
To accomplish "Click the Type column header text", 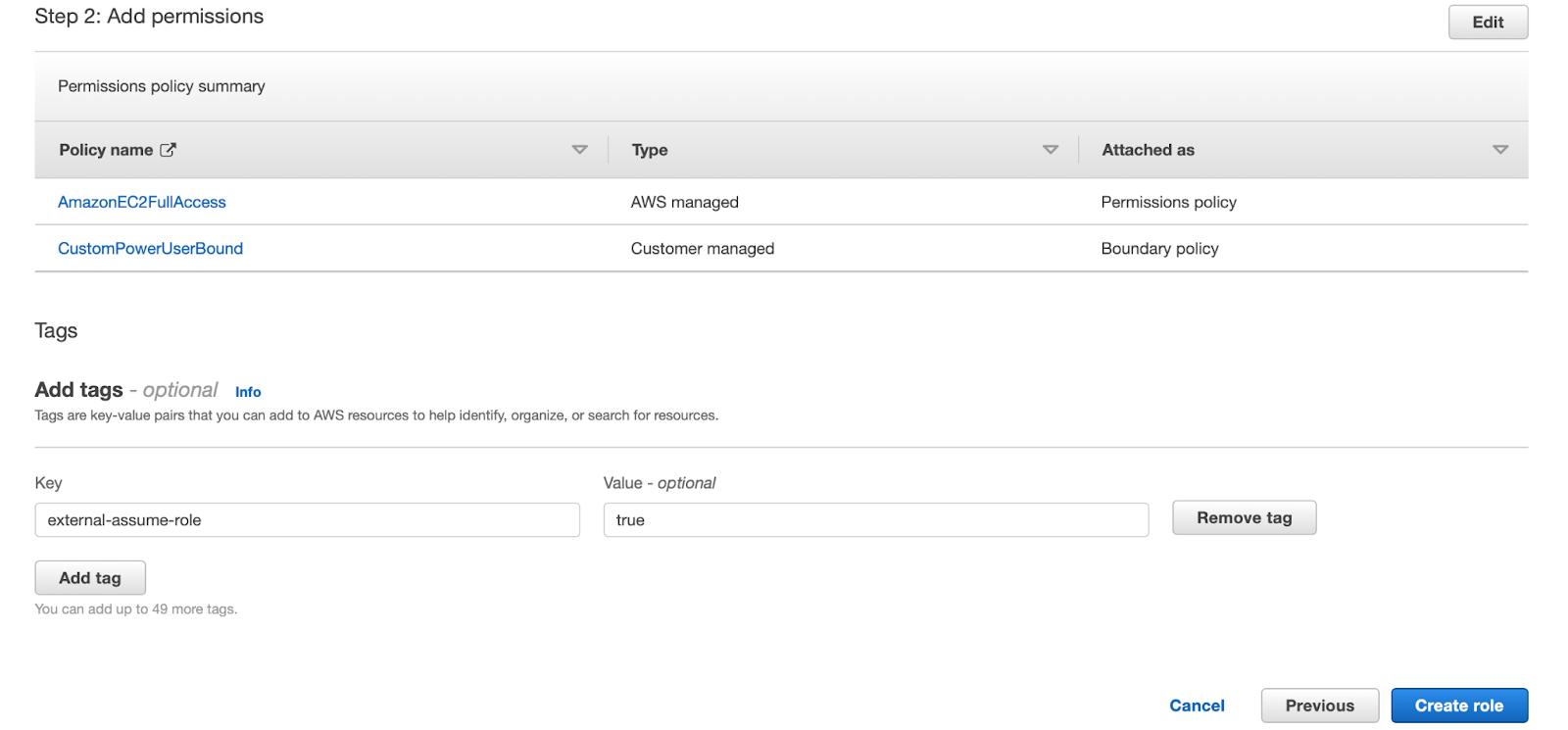I will pyautogui.click(x=650, y=150).
